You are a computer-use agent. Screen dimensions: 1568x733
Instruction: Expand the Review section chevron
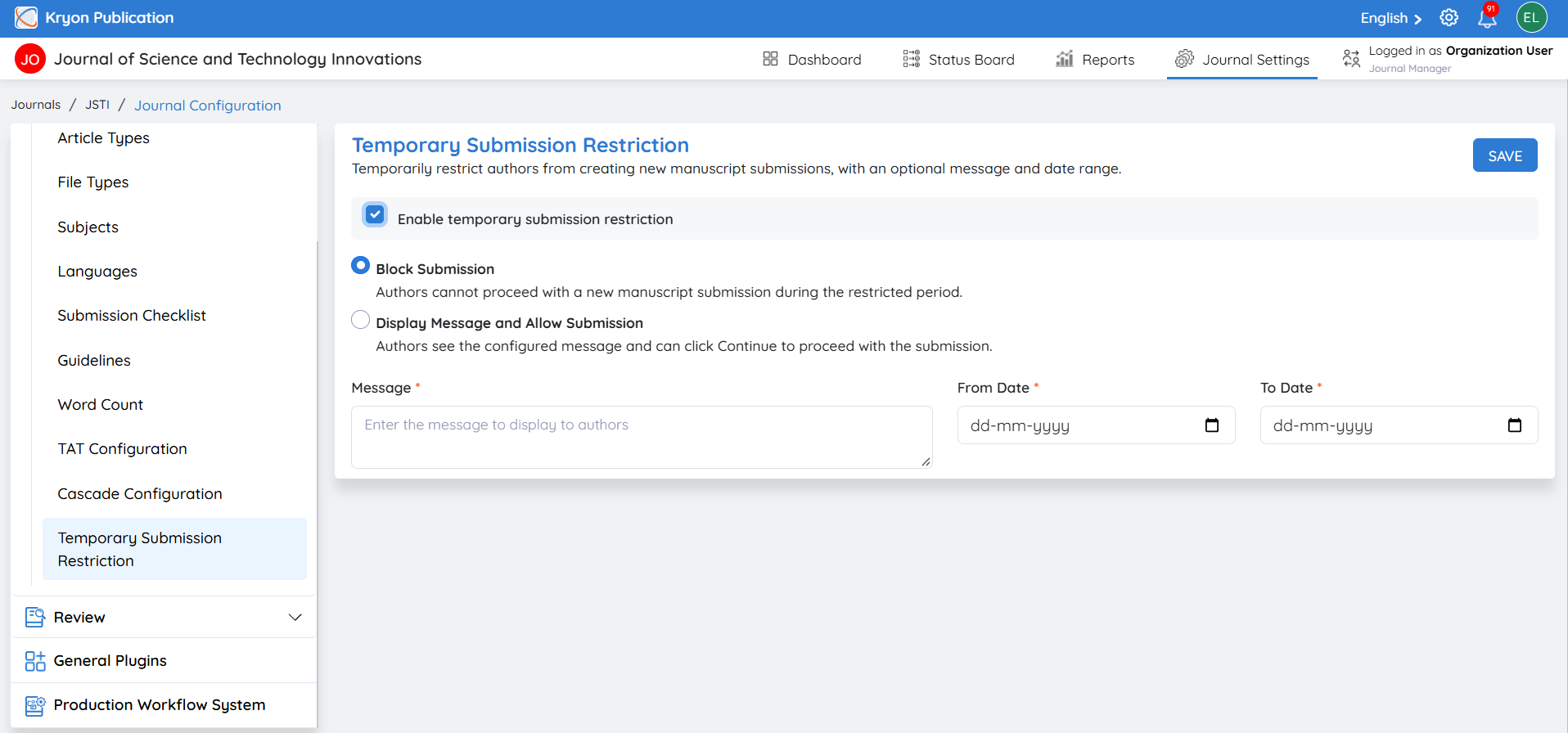click(295, 617)
